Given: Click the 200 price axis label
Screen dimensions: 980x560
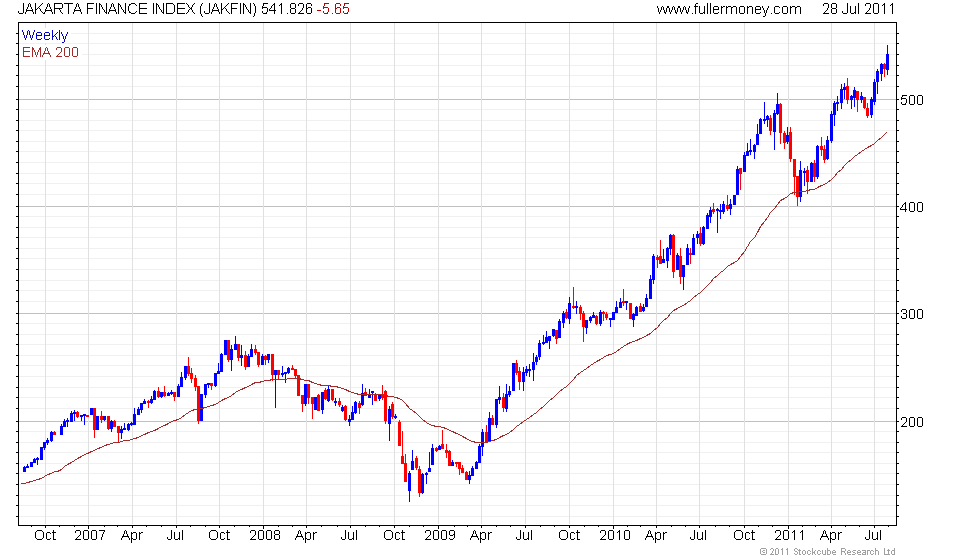Looking at the screenshot, I should [x=912, y=422].
